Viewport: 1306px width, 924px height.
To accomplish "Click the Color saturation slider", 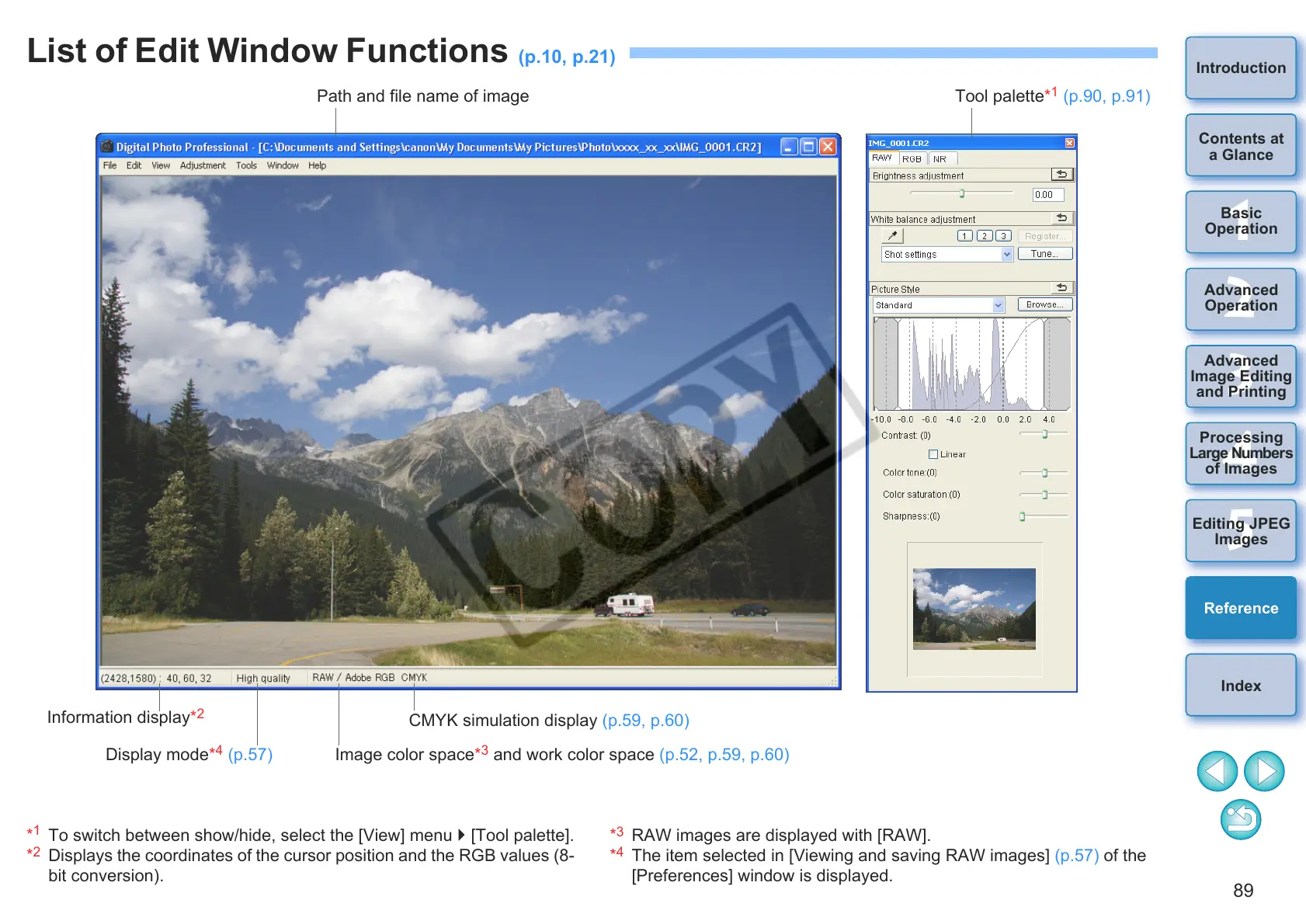I will (x=1044, y=494).
